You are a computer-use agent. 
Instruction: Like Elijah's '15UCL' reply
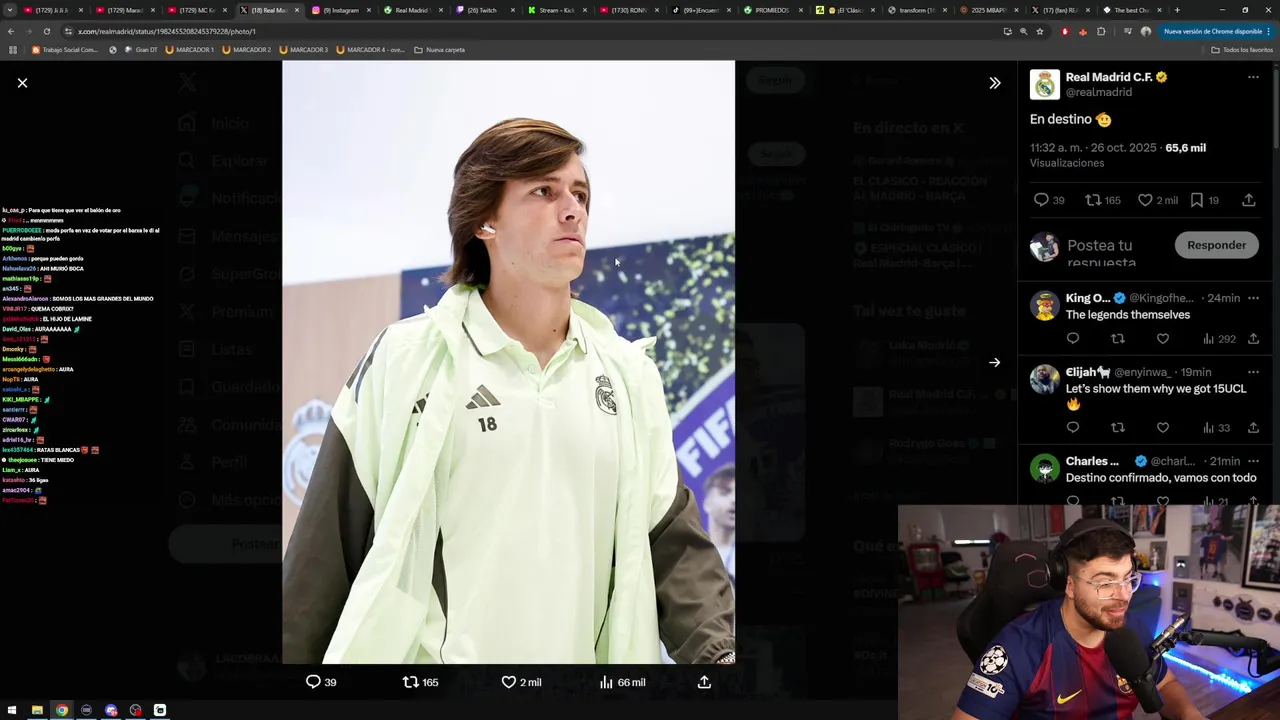[x=1163, y=428]
